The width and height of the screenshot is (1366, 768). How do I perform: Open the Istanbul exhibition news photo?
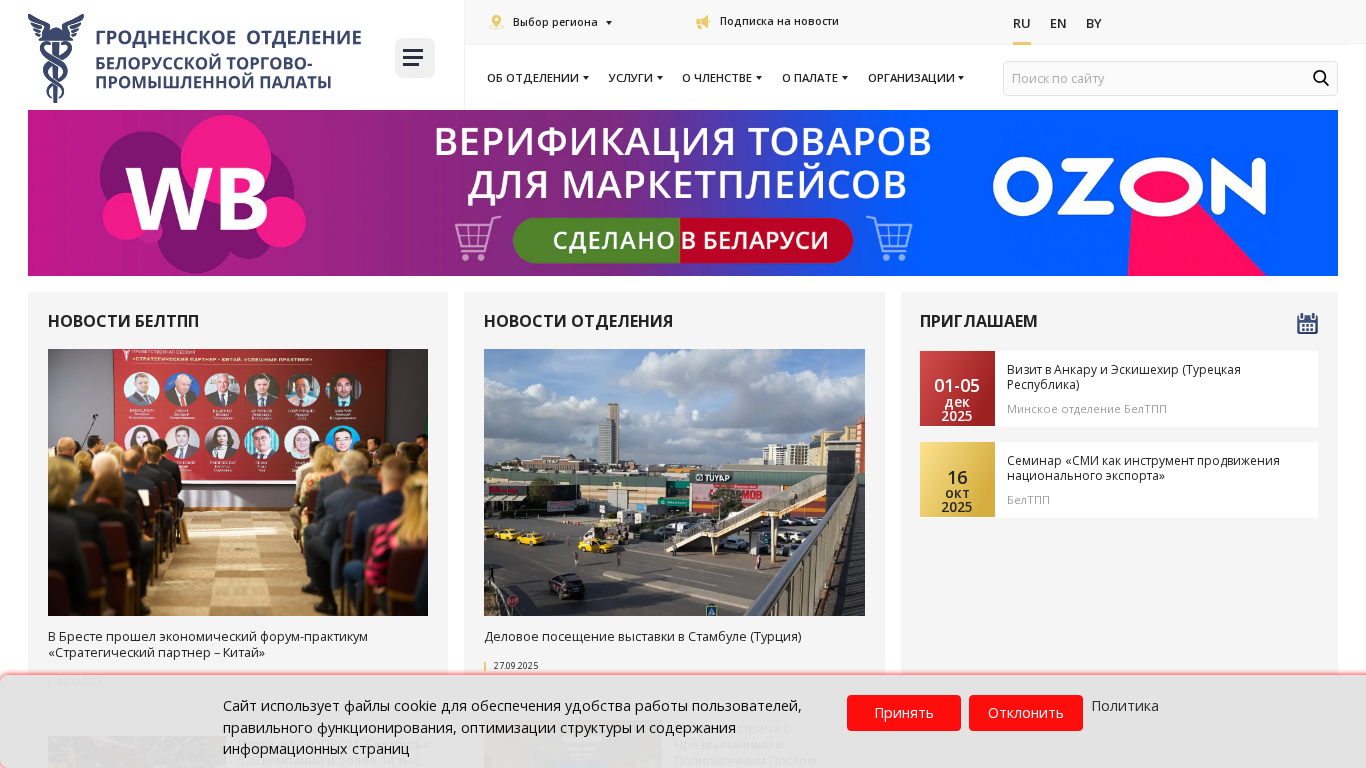[674, 482]
